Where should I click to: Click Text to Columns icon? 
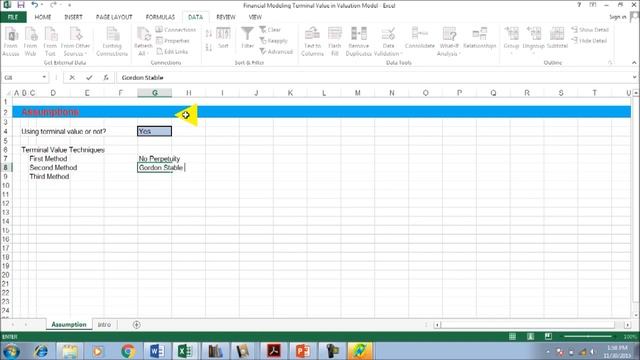coord(312,42)
